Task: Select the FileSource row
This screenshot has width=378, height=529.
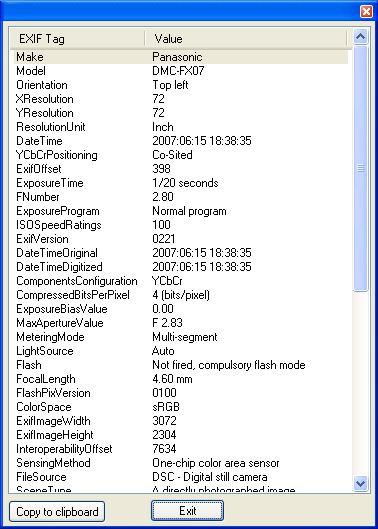Action: point(181,477)
